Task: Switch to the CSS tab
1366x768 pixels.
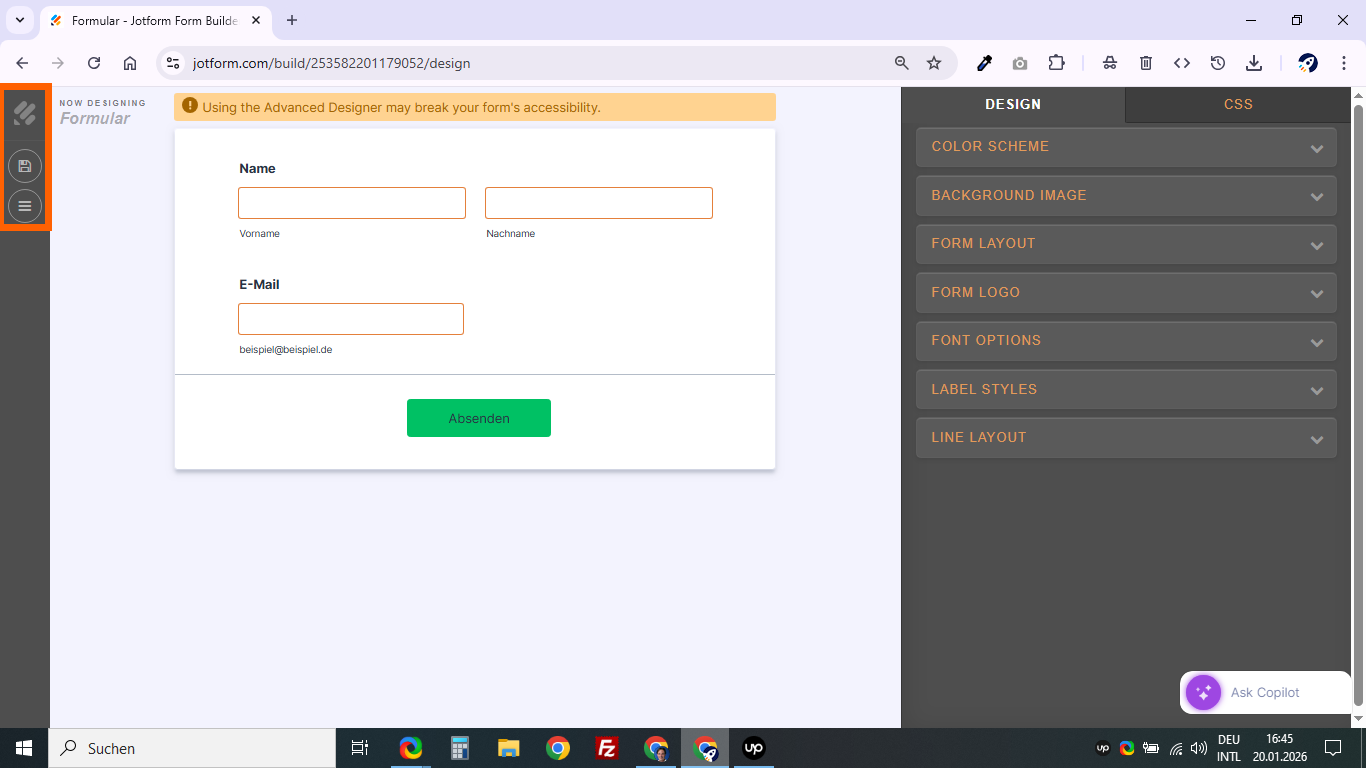Action: click(1238, 104)
